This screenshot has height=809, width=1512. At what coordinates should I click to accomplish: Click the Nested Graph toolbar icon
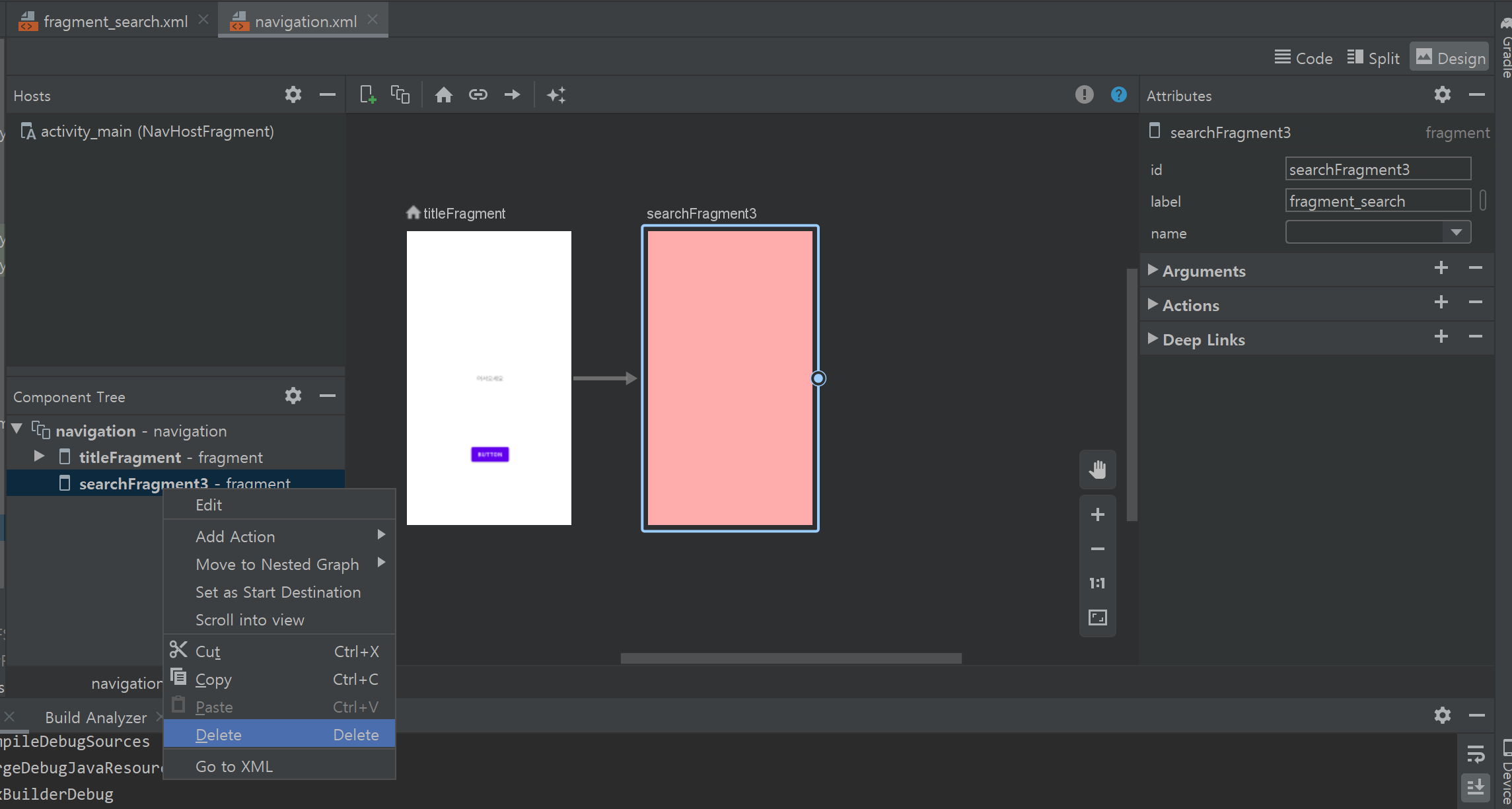pyautogui.click(x=400, y=95)
